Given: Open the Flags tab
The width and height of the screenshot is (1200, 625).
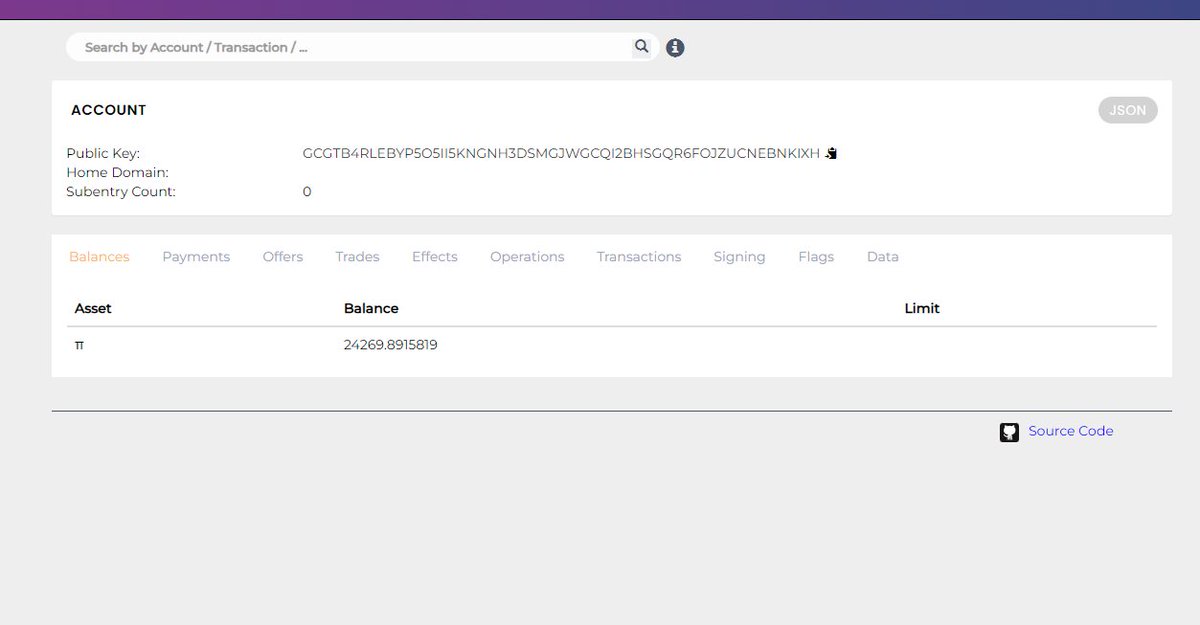Looking at the screenshot, I should (x=816, y=257).
